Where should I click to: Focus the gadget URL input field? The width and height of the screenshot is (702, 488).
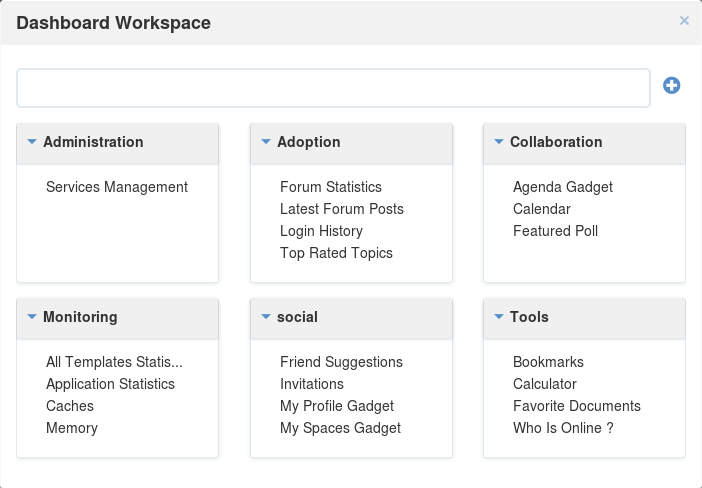(334, 88)
